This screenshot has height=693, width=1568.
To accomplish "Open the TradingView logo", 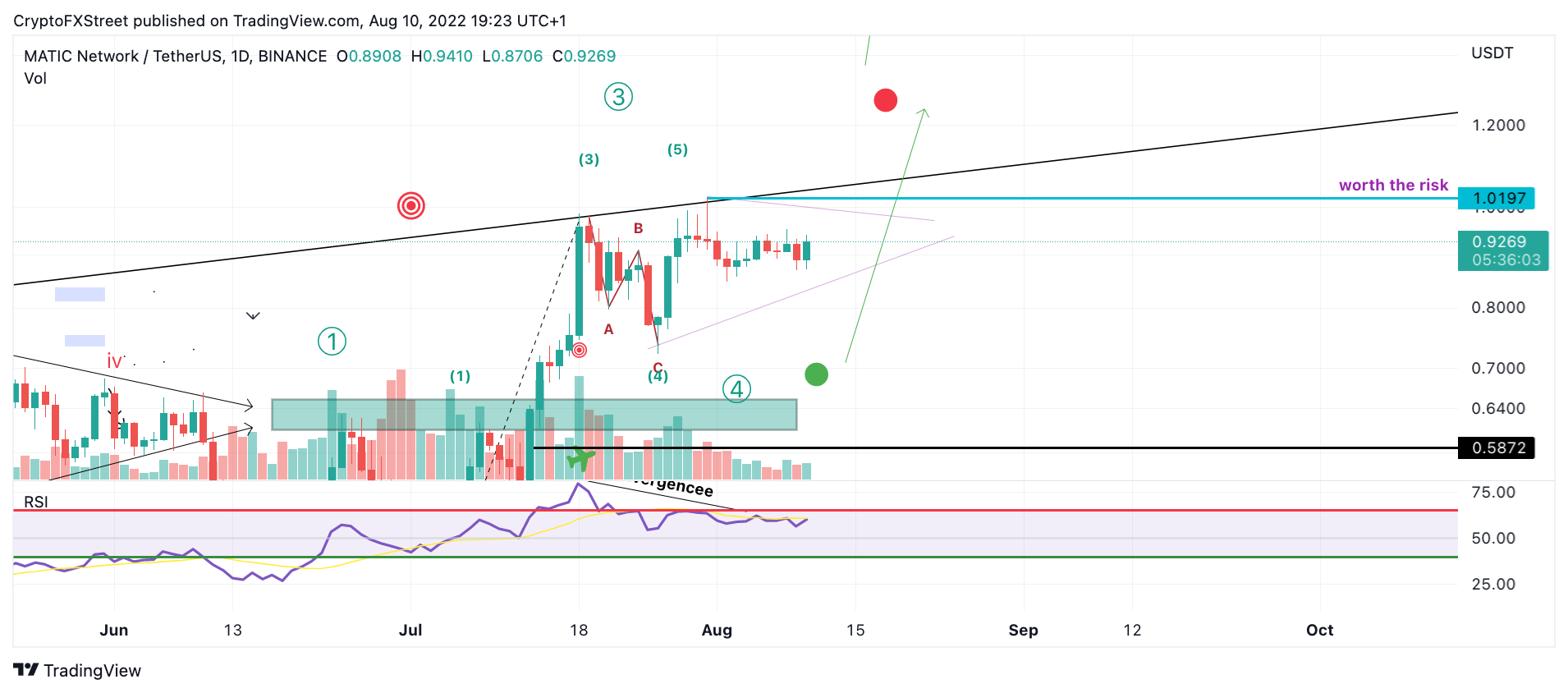I will pos(77,670).
